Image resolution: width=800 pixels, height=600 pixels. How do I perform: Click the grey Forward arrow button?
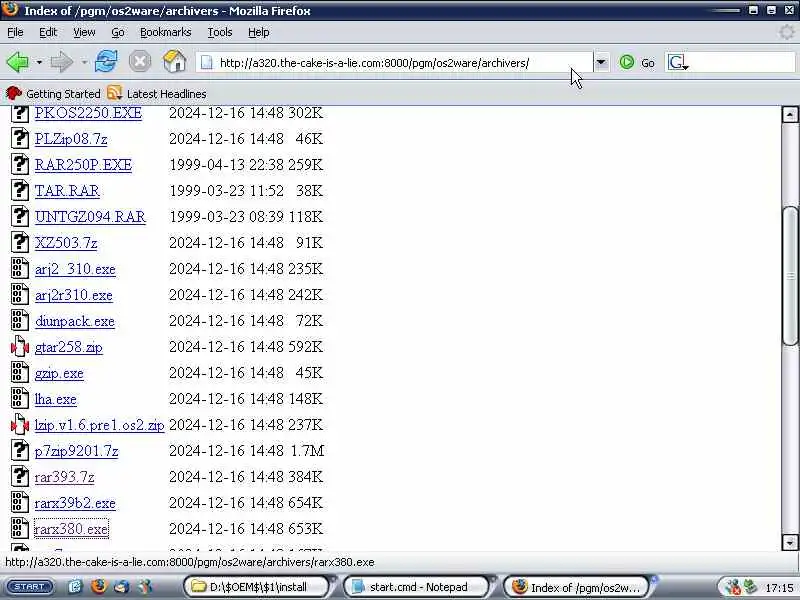[62, 62]
